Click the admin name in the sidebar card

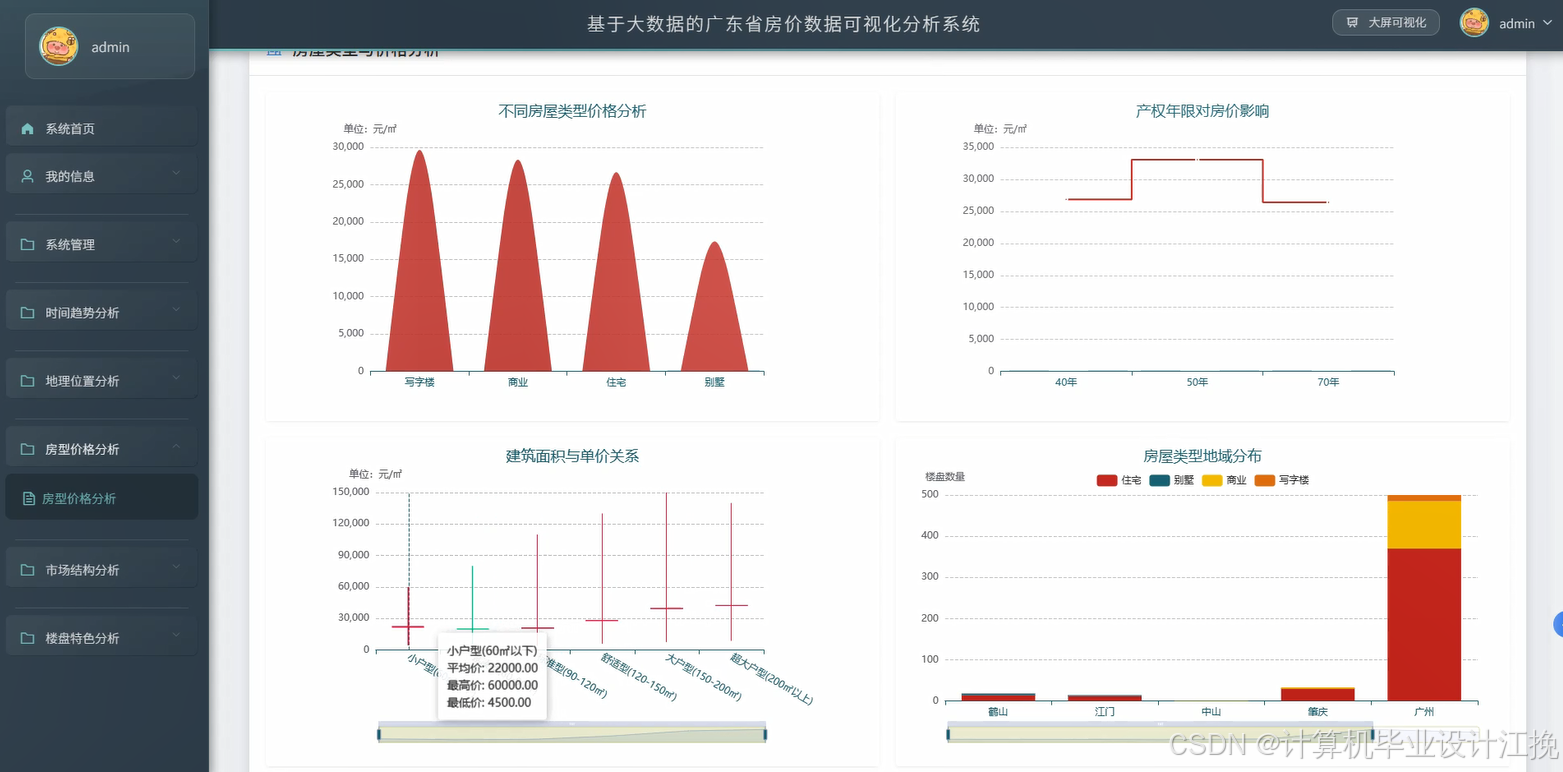pos(110,47)
